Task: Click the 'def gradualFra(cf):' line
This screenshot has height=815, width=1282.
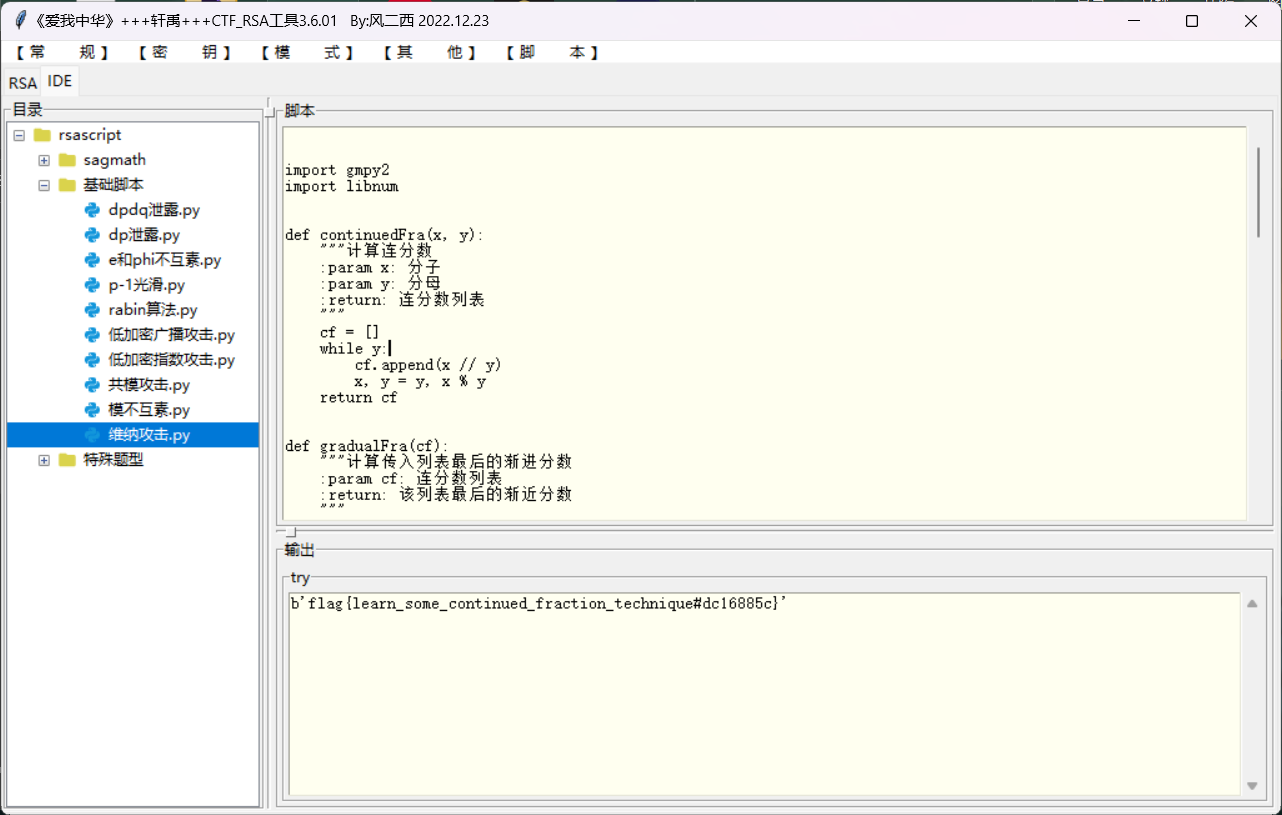Action: (x=367, y=446)
